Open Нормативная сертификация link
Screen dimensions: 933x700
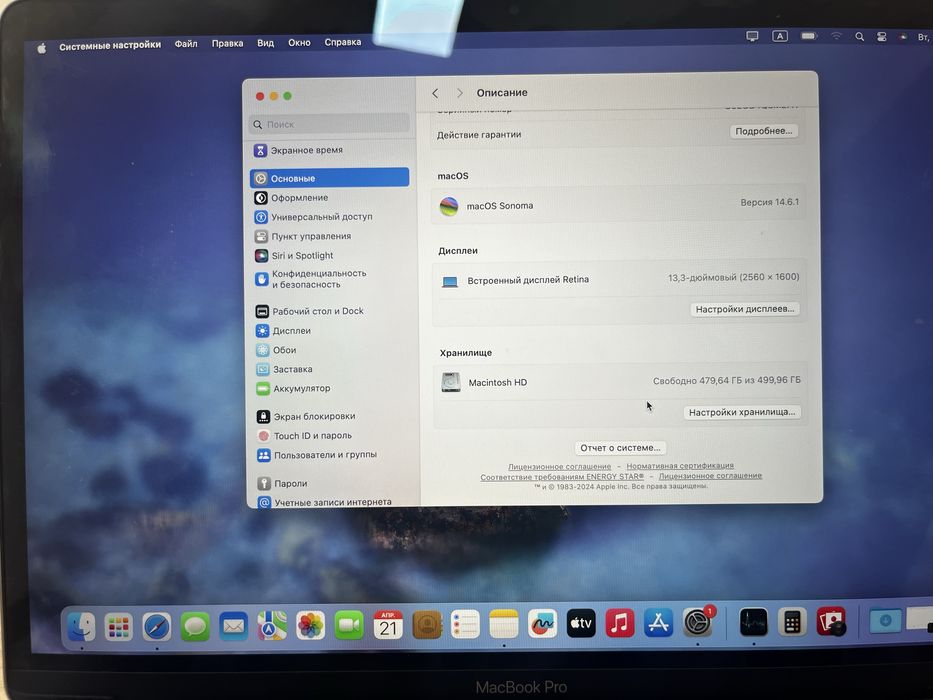[x=680, y=466]
